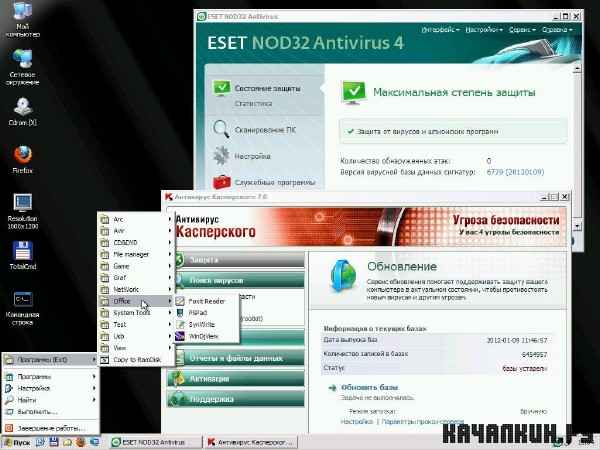Screen dimensions: 600x450
Task: Switch to ESET NOD32 Antivirus taskbar button
Action: click(x=155, y=442)
